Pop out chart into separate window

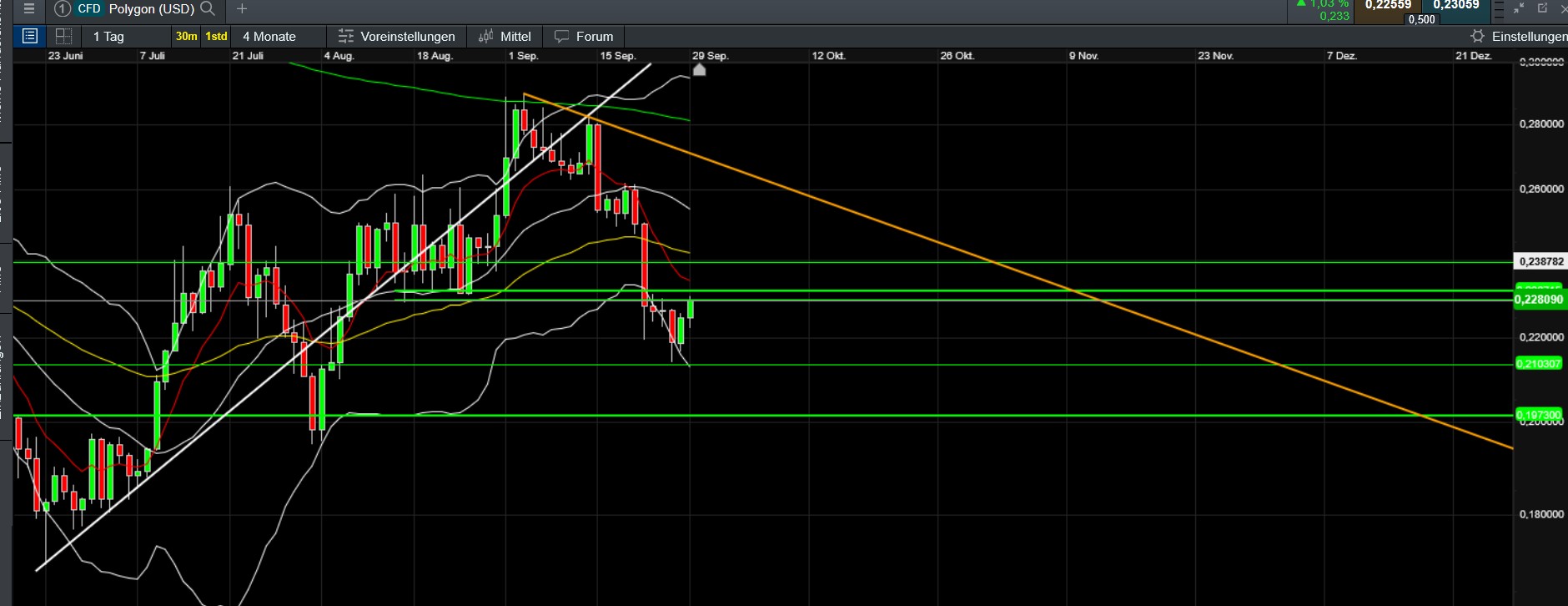click(1542, 8)
